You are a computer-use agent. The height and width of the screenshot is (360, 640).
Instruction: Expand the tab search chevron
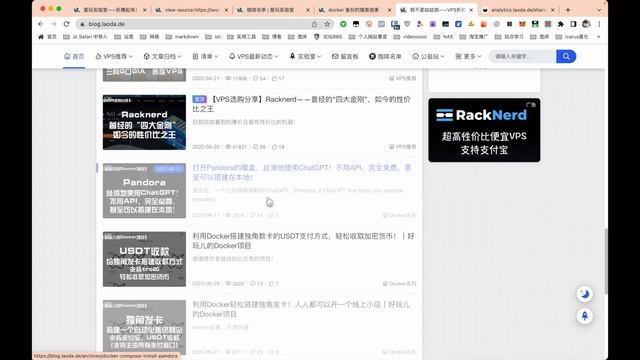[599, 9]
